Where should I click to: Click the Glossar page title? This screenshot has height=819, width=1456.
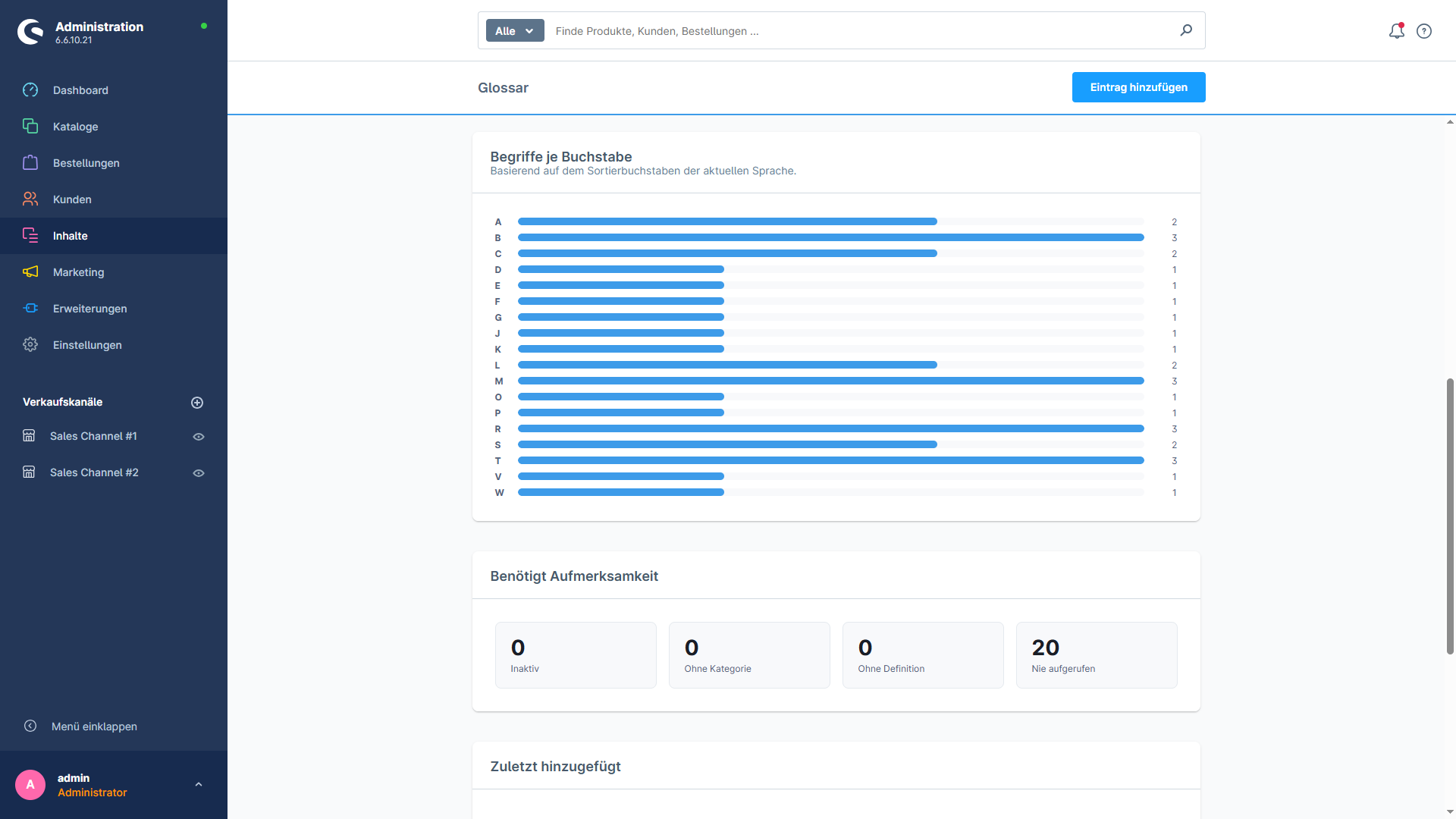[x=503, y=88]
